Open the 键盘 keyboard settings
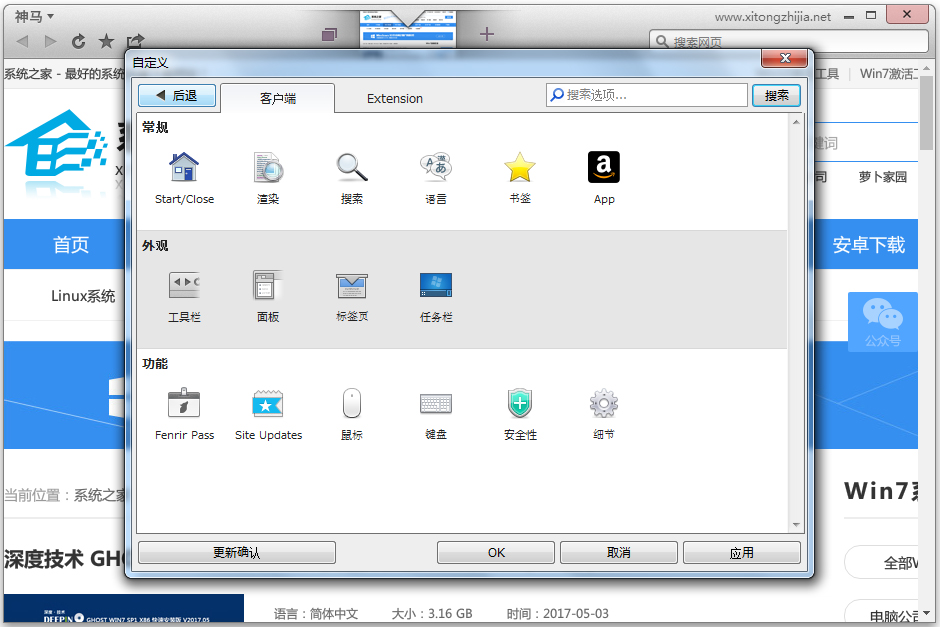This screenshot has width=940, height=627. [x=436, y=403]
